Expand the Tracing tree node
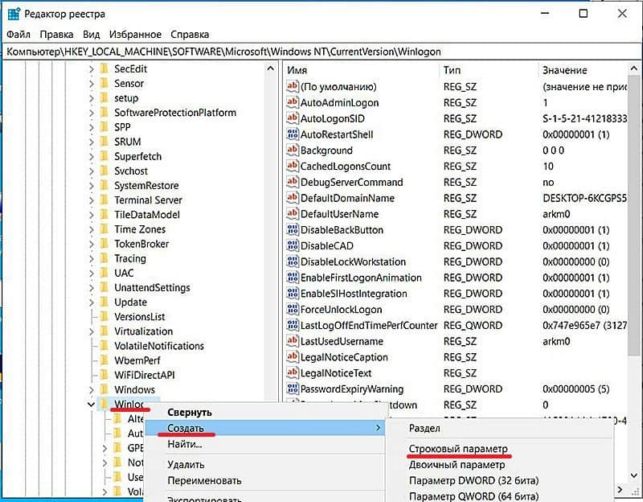The image size is (643, 502). (91, 259)
